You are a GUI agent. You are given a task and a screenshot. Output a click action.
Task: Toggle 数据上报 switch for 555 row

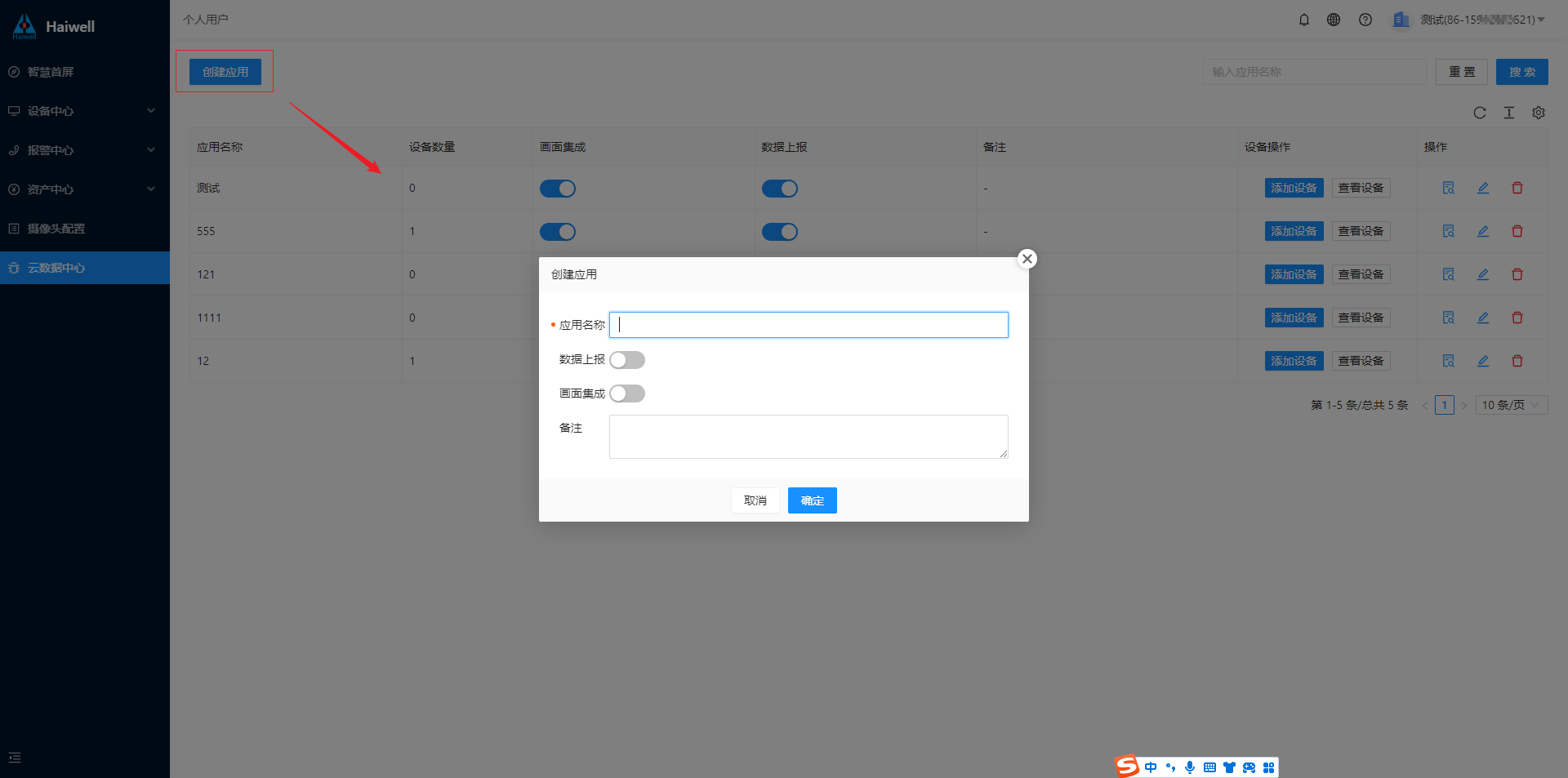[x=780, y=232]
